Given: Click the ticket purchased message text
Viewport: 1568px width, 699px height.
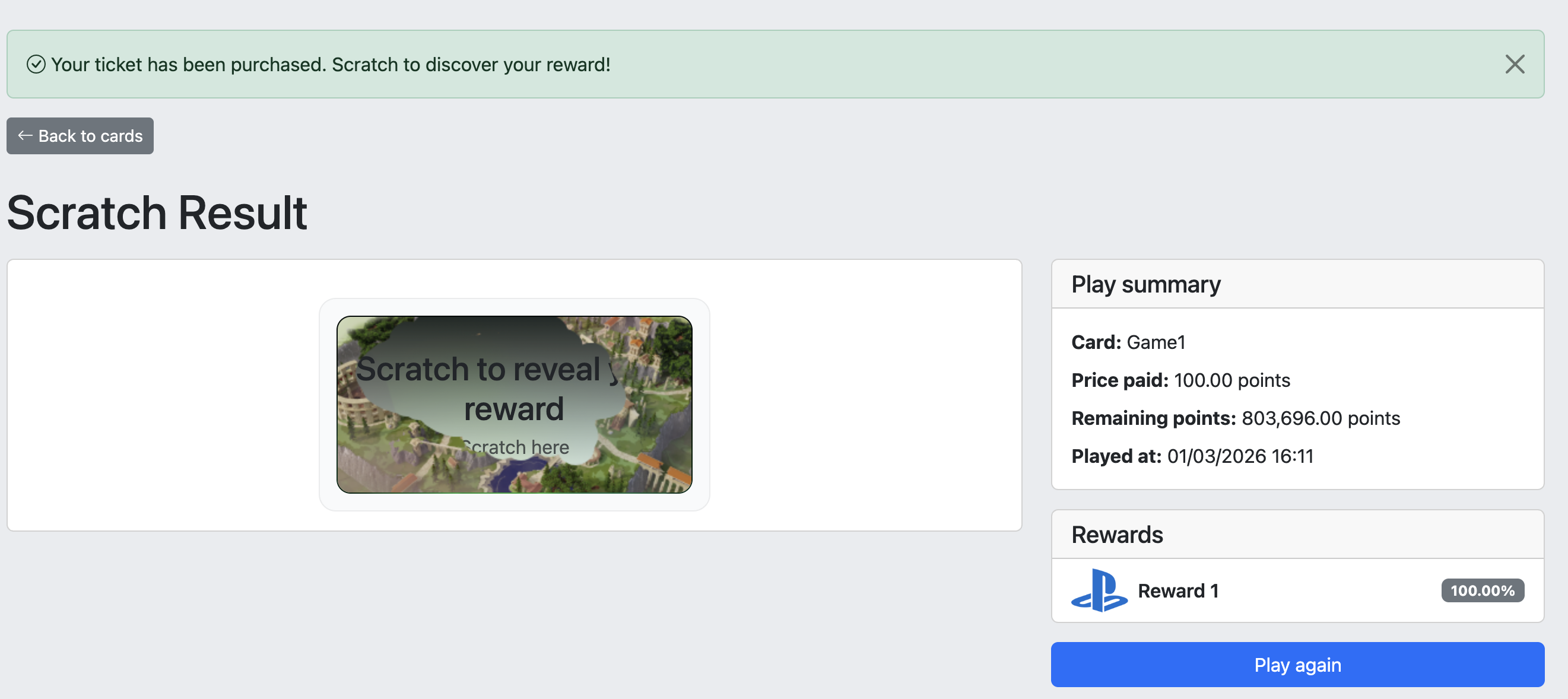Looking at the screenshot, I should [331, 64].
